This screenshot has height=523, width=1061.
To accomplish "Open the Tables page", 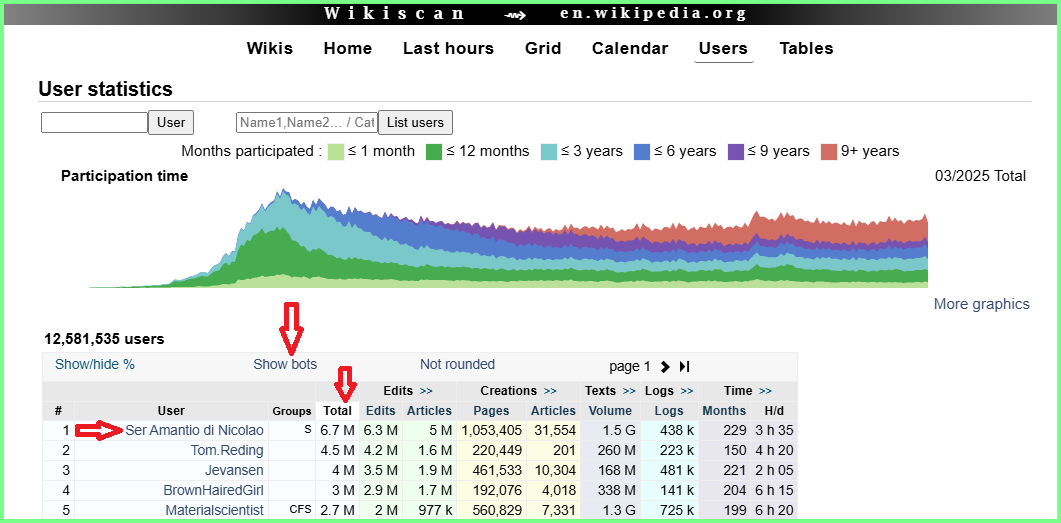I will [807, 49].
